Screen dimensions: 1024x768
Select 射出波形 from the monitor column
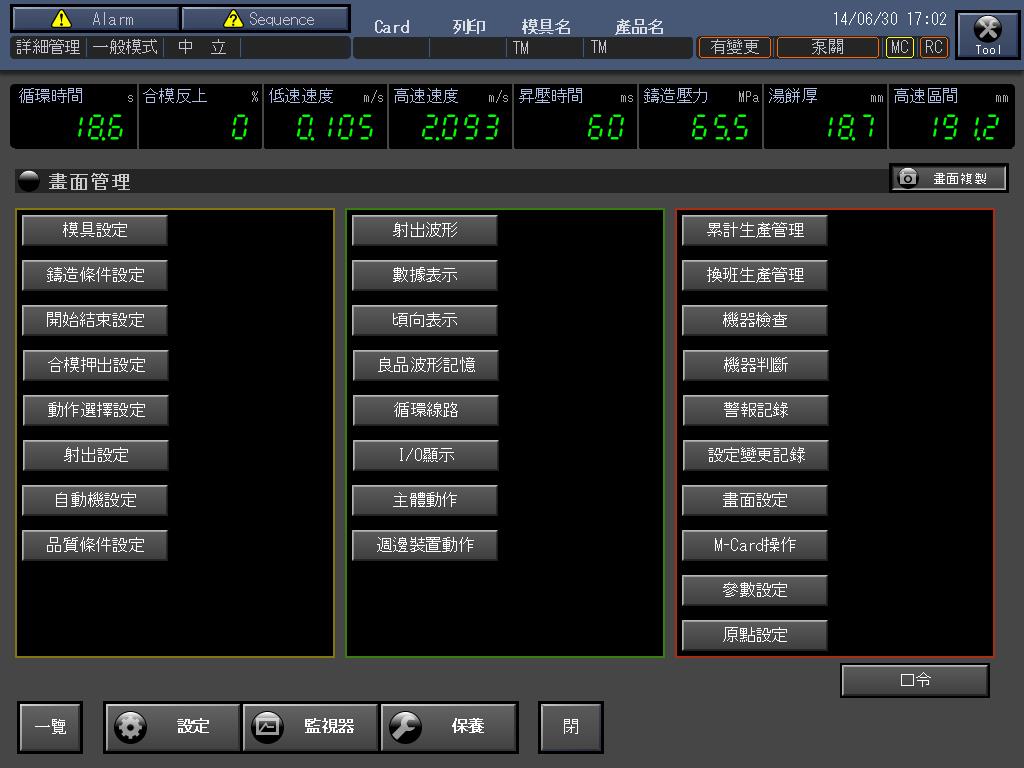tap(425, 230)
